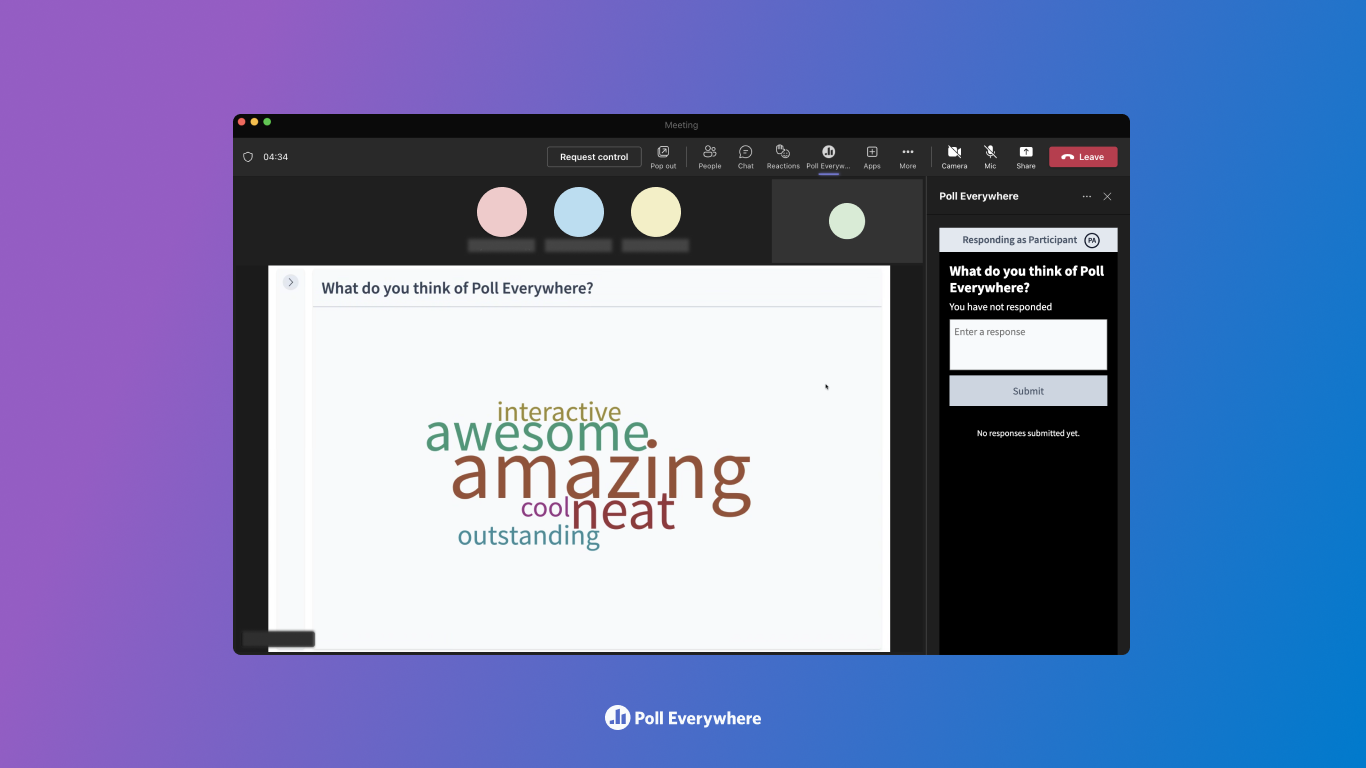
Task: Submit your poll response
Action: 1028,390
